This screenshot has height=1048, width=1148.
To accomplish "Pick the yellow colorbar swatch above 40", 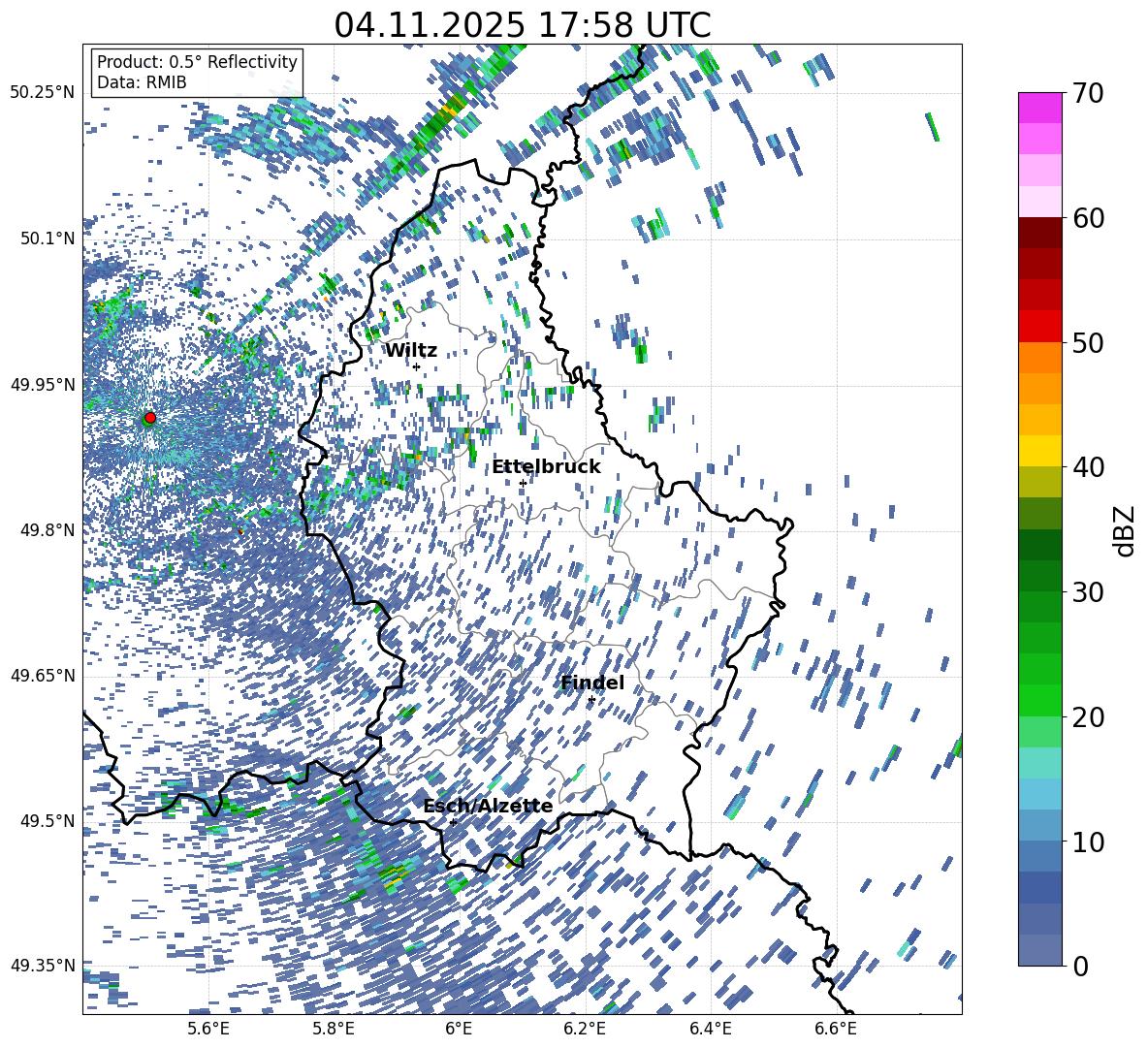I will tap(1039, 451).
